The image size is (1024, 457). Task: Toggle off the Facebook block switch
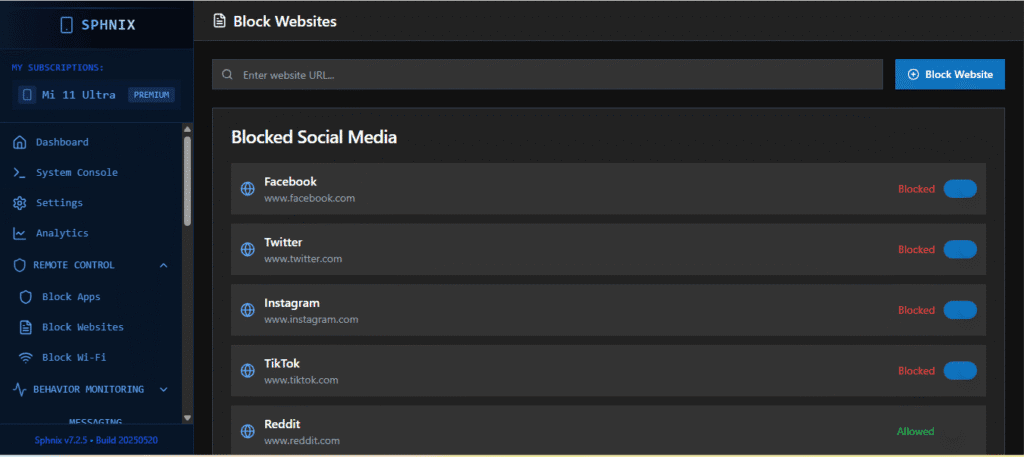pos(960,189)
